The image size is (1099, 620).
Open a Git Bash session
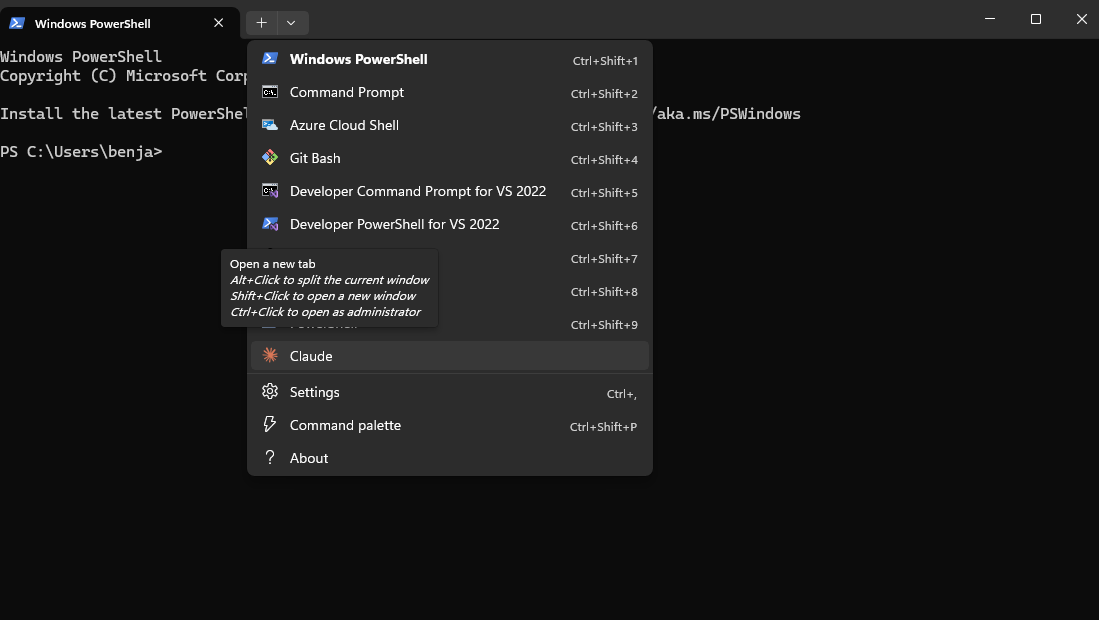click(x=315, y=158)
